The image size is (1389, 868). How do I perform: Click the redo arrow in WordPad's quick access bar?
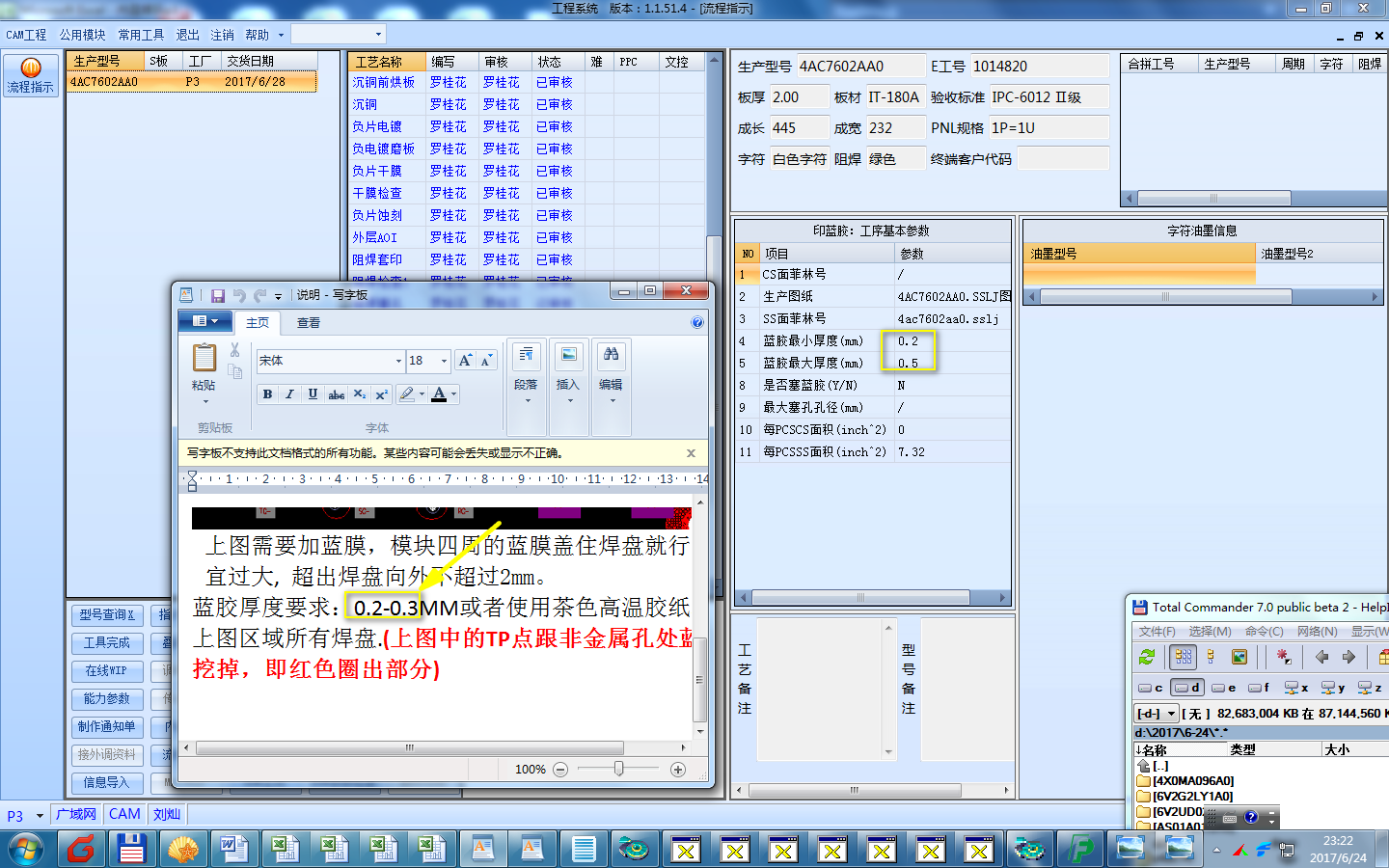pyautogui.click(x=259, y=295)
